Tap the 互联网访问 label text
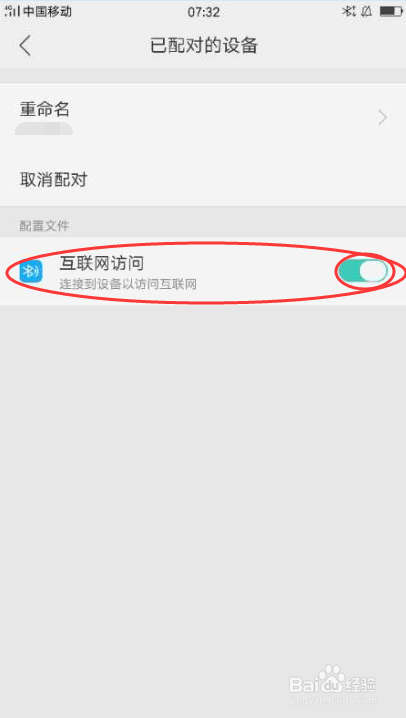This screenshot has width=406, height=718. pos(102,263)
